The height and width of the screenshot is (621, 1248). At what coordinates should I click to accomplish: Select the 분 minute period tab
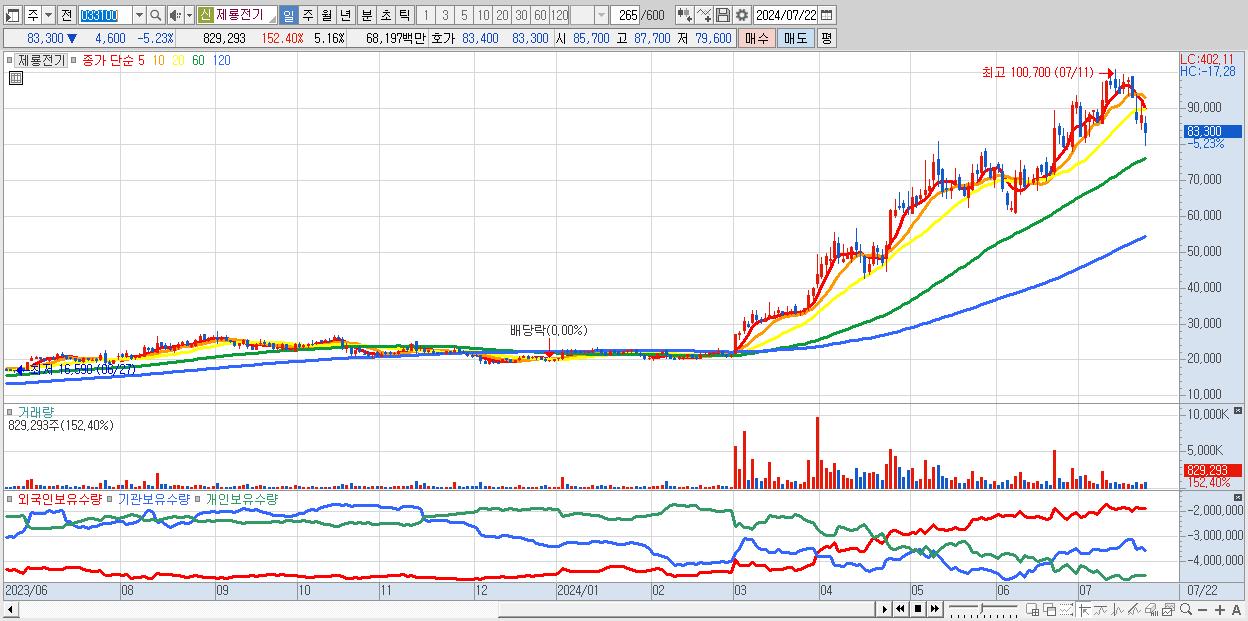[x=365, y=15]
